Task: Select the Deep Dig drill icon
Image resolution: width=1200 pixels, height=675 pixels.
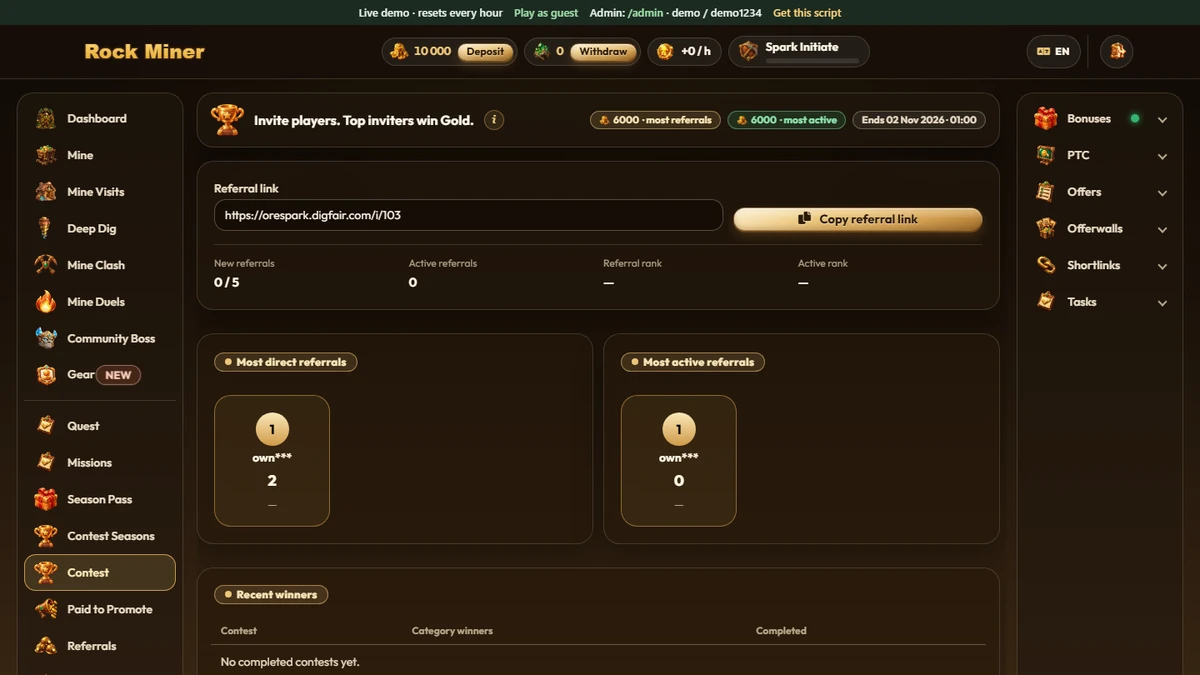Action: (46, 228)
